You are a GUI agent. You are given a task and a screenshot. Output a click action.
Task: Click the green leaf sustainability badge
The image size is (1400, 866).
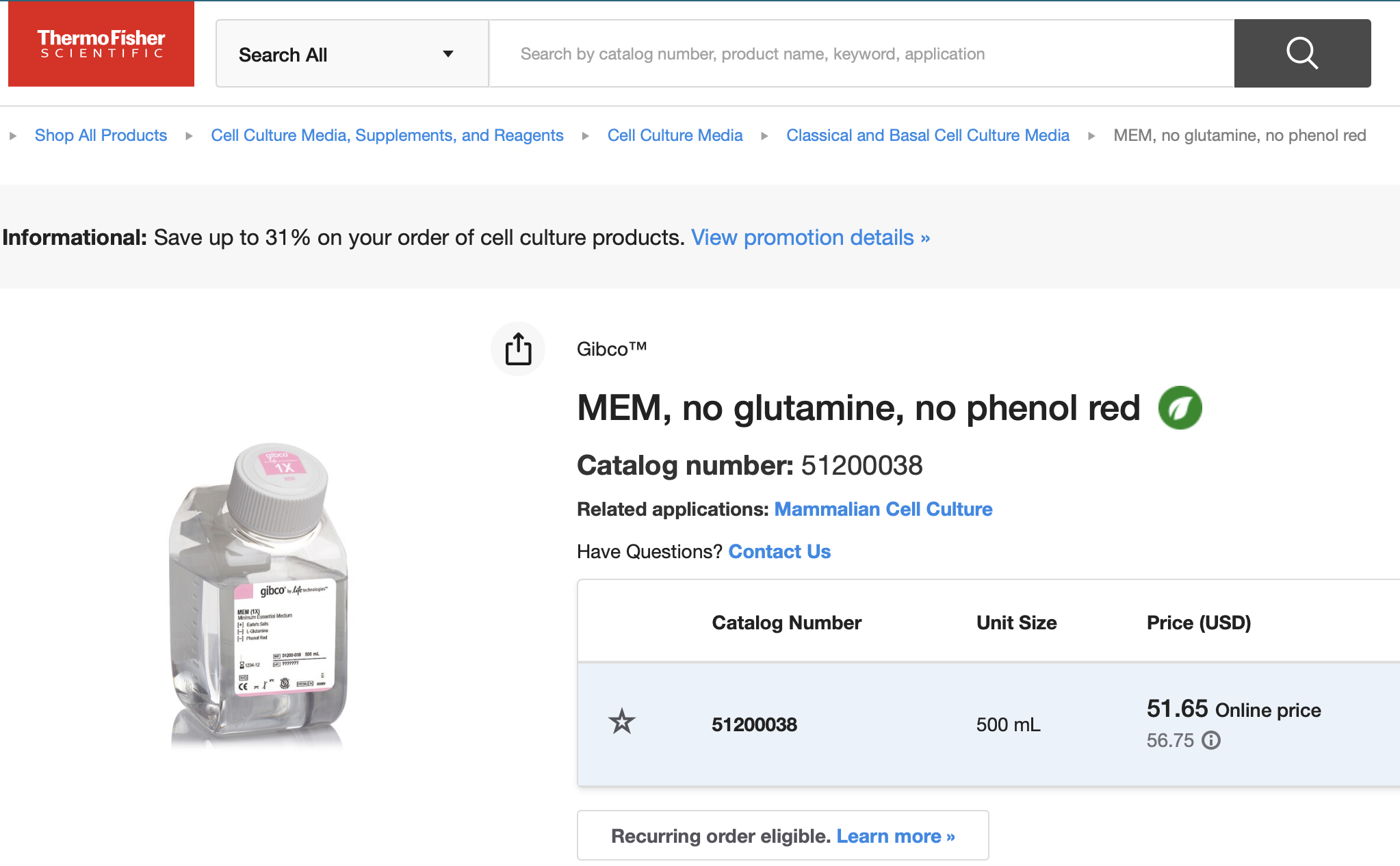[x=1180, y=408]
